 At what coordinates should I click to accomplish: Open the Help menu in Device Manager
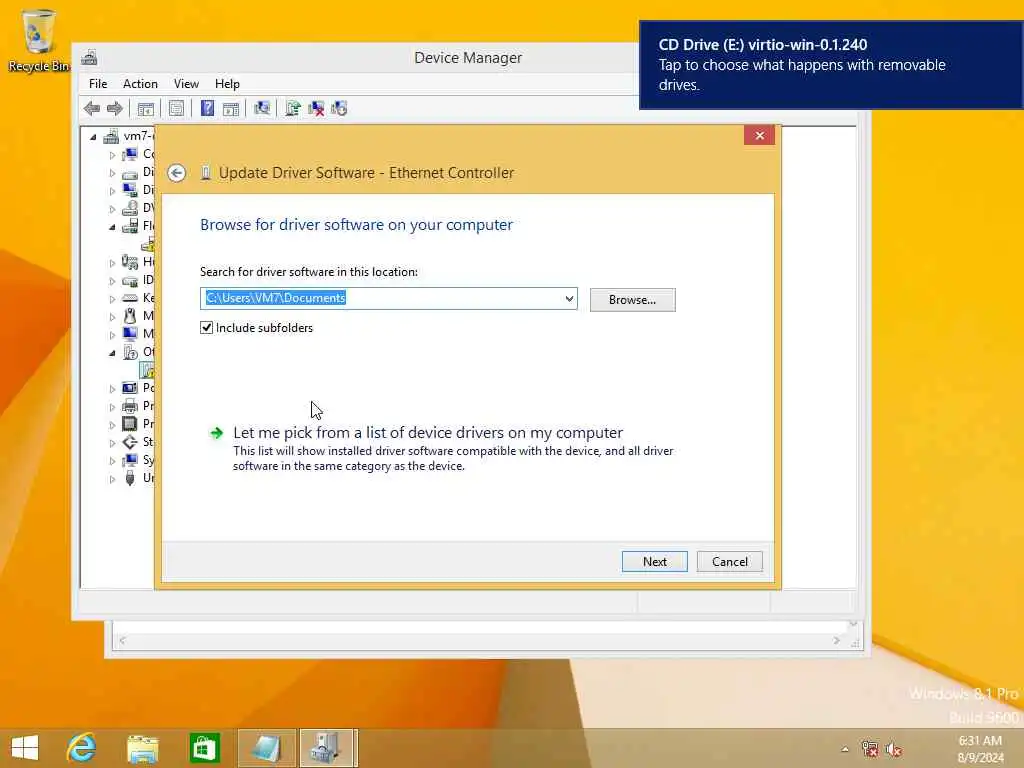pyautogui.click(x=227, y=84)
